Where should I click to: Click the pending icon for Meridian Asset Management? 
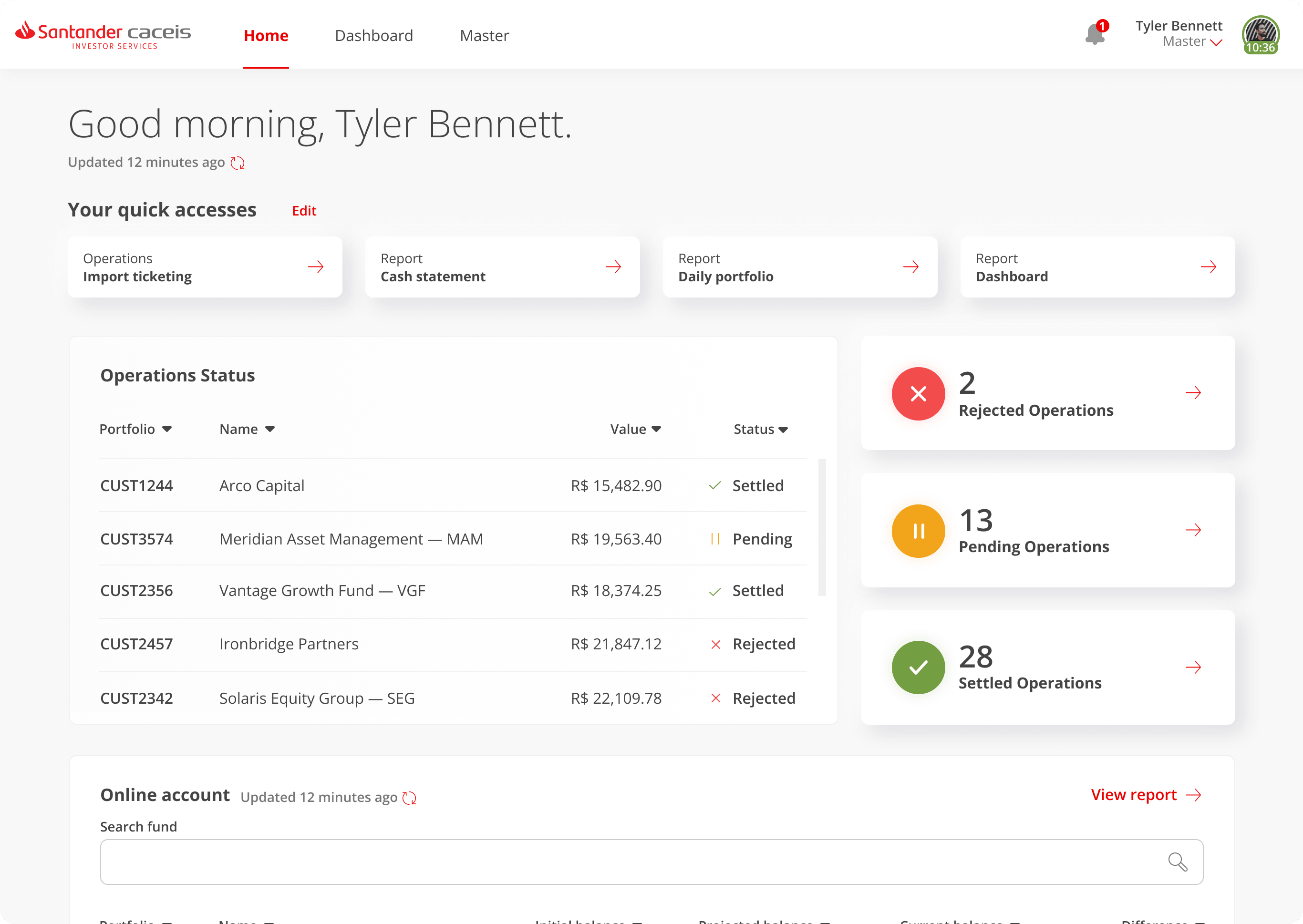click(715, 539)
